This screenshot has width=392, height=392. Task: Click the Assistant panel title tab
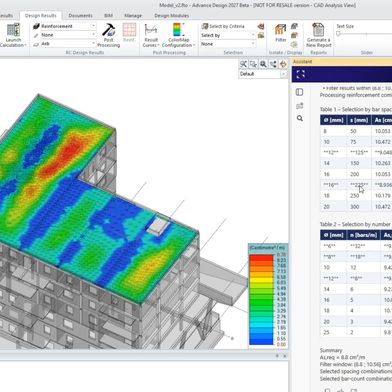tap(302, 62)
